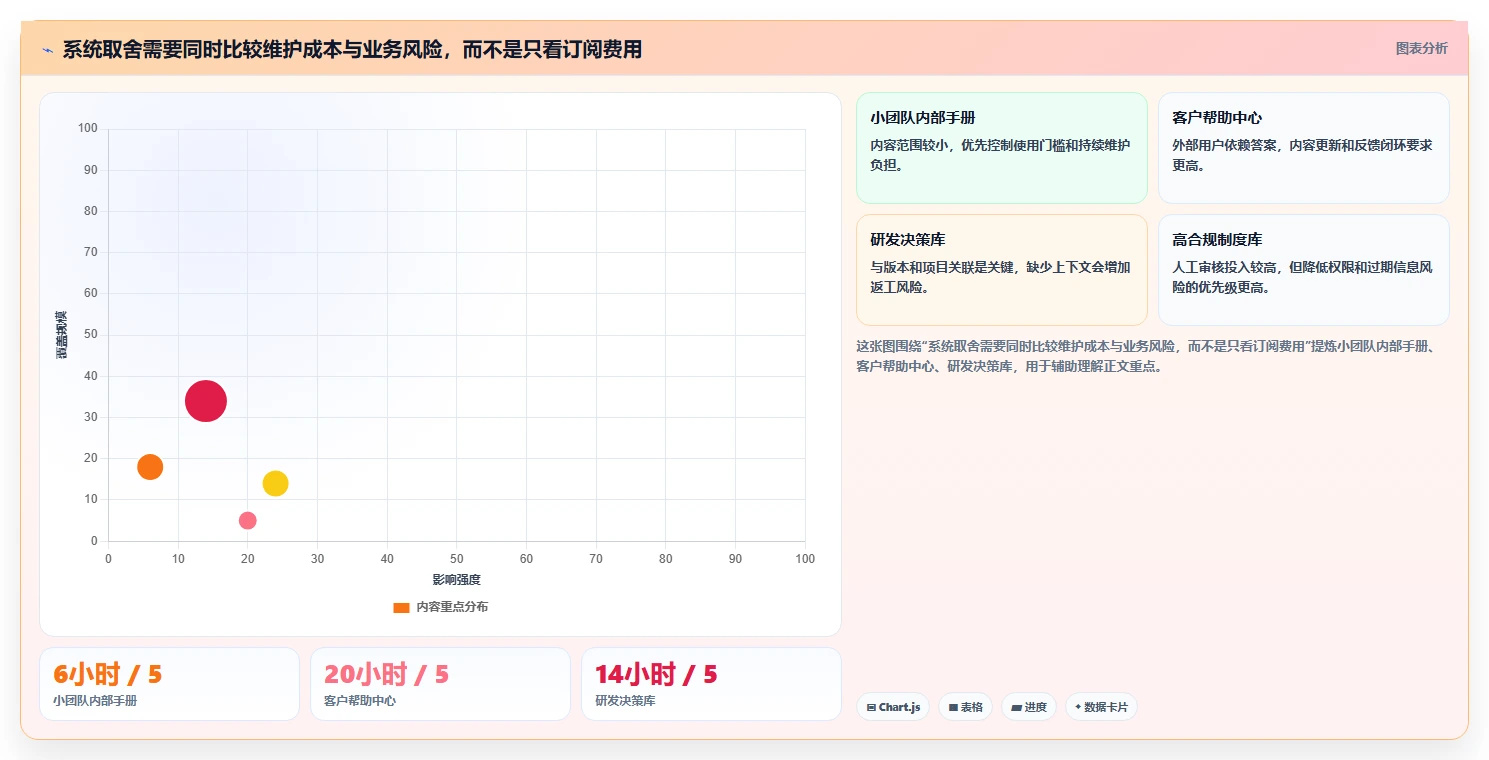The width and height of the screenshot is (1489, 760).
Task: Open the 研发决策库 card
Action: pyautogui.click(x=1001, y=270)
